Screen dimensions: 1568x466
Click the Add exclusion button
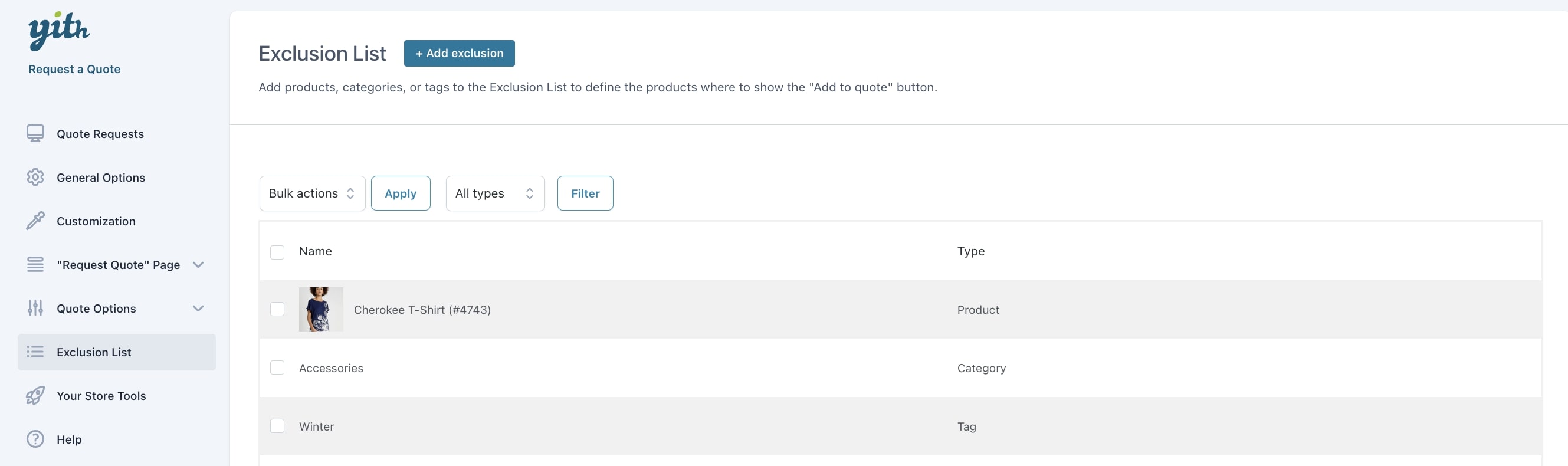(x=459, y=54)
